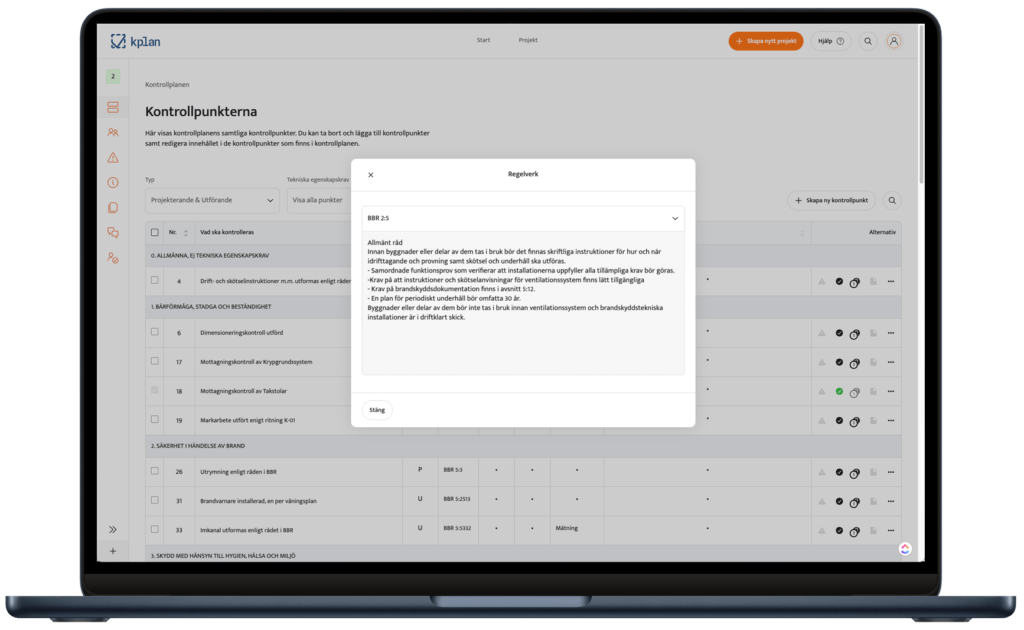1024x630 pixels.
Task: Close the Regelverk dialog with the X icon
Action: click(371, 175)
